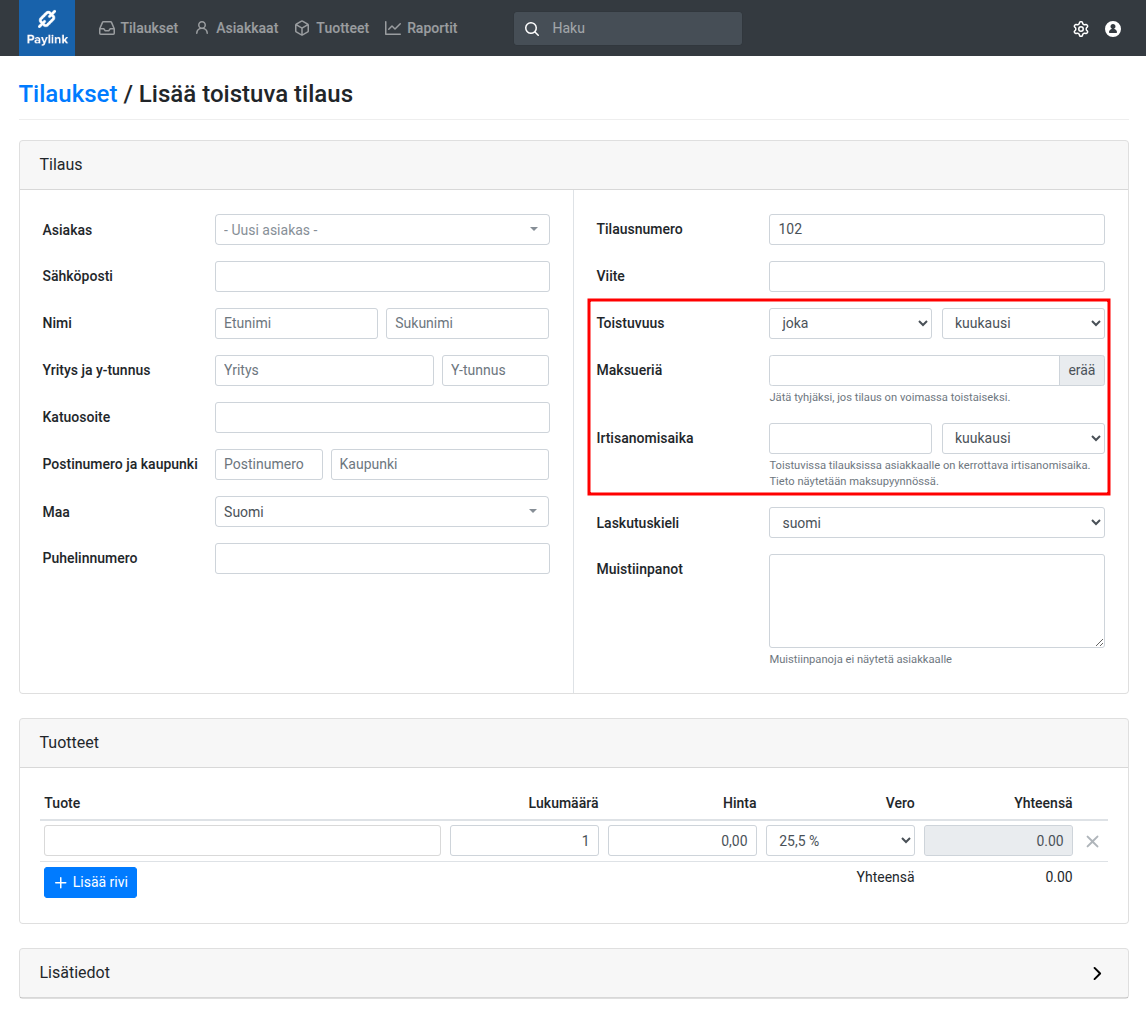Image resolution: width=1146 pixels, height=1023 pixels.
Task: Open the Toistuvuus 'joka' dropdown
Action: point(850,324)
